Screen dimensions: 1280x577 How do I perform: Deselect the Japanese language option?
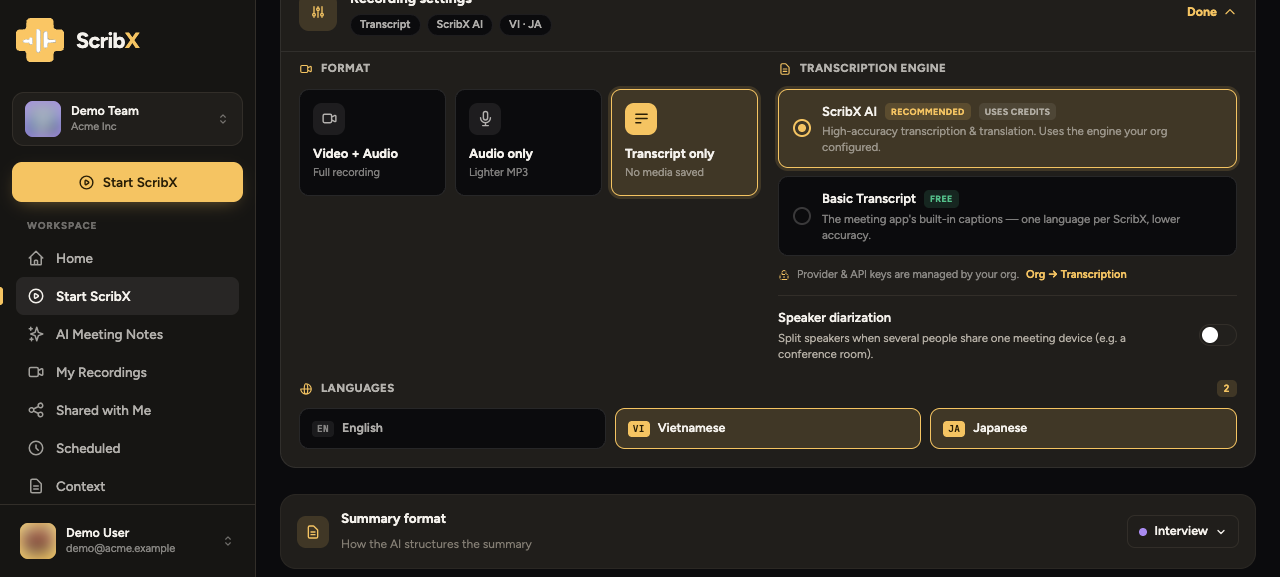[1083, 428]
